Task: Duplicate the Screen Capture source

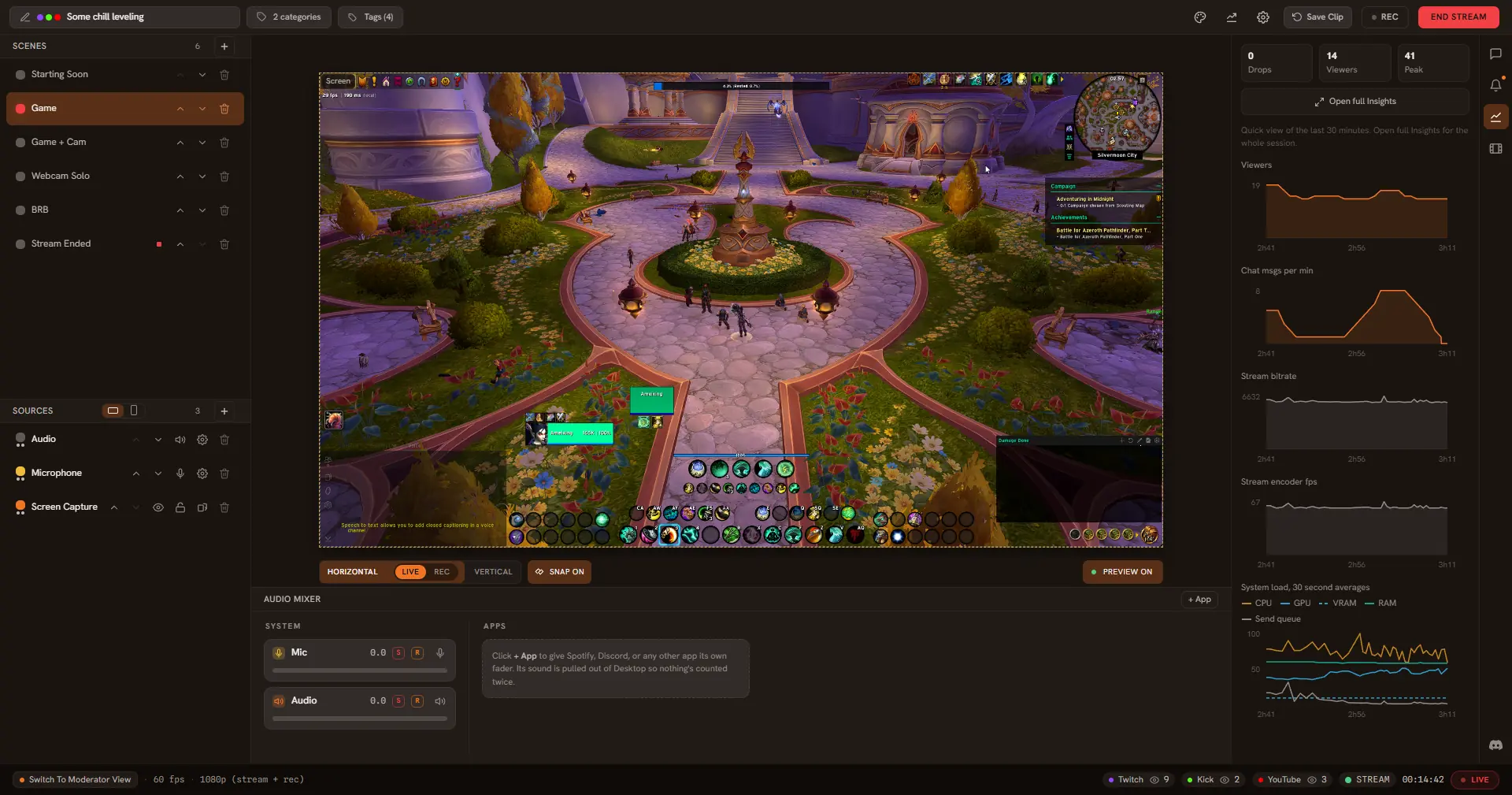Action: tap(202, 507)
